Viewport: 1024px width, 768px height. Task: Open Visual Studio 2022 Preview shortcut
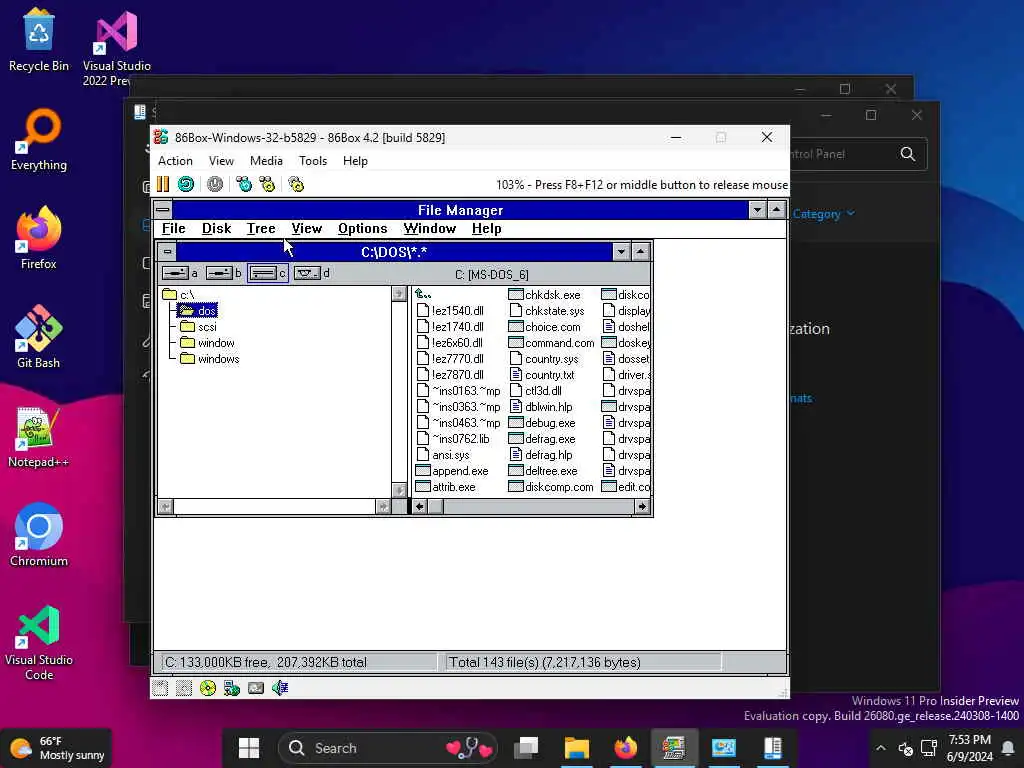point(117,48)
